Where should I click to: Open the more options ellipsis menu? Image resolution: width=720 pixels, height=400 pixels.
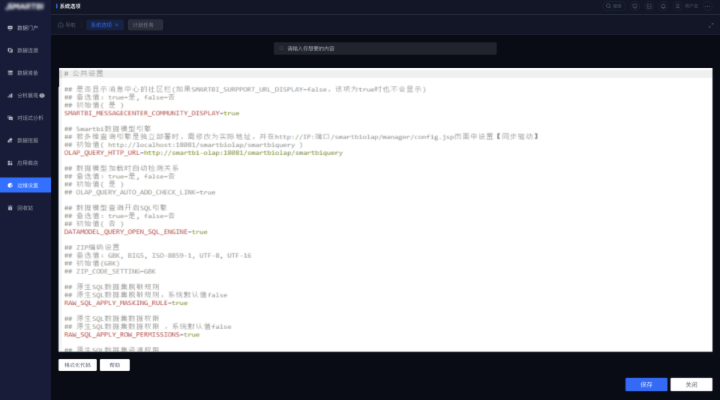(708, 6)
